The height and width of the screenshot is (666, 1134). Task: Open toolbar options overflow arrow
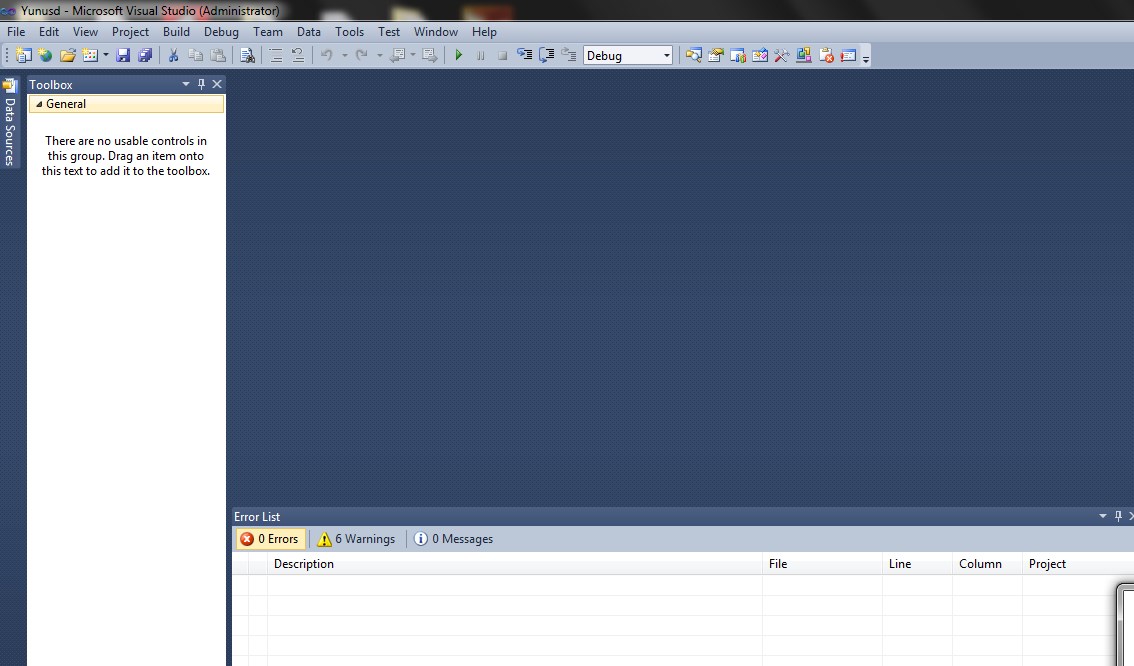(x=866, y=58)
